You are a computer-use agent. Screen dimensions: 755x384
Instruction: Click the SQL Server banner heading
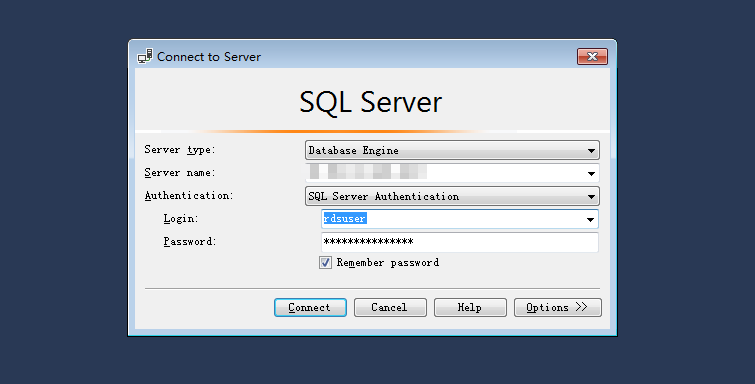(371, 102)
